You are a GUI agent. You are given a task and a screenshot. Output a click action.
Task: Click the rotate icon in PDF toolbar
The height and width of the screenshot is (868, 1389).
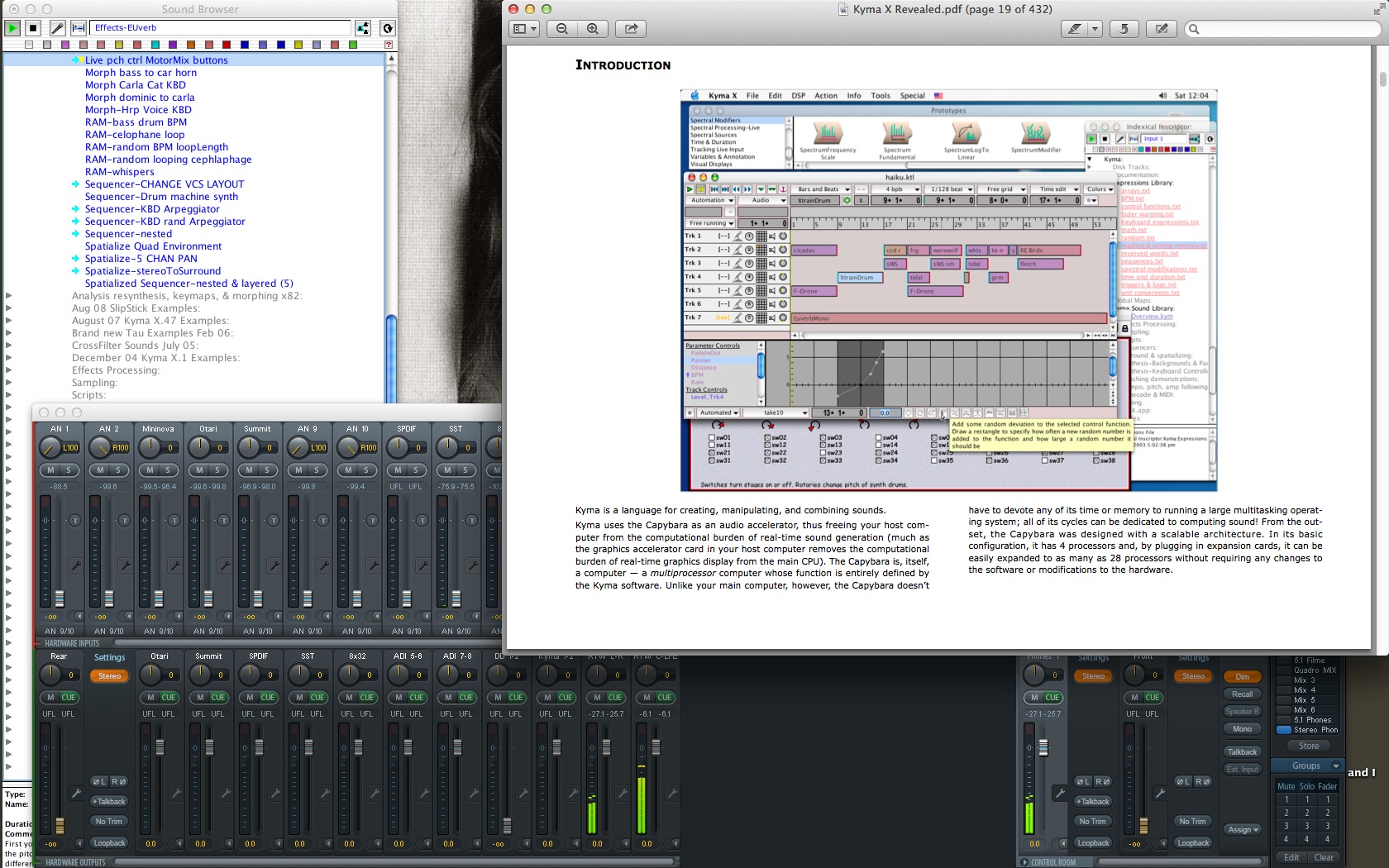tap(1124, 29)
